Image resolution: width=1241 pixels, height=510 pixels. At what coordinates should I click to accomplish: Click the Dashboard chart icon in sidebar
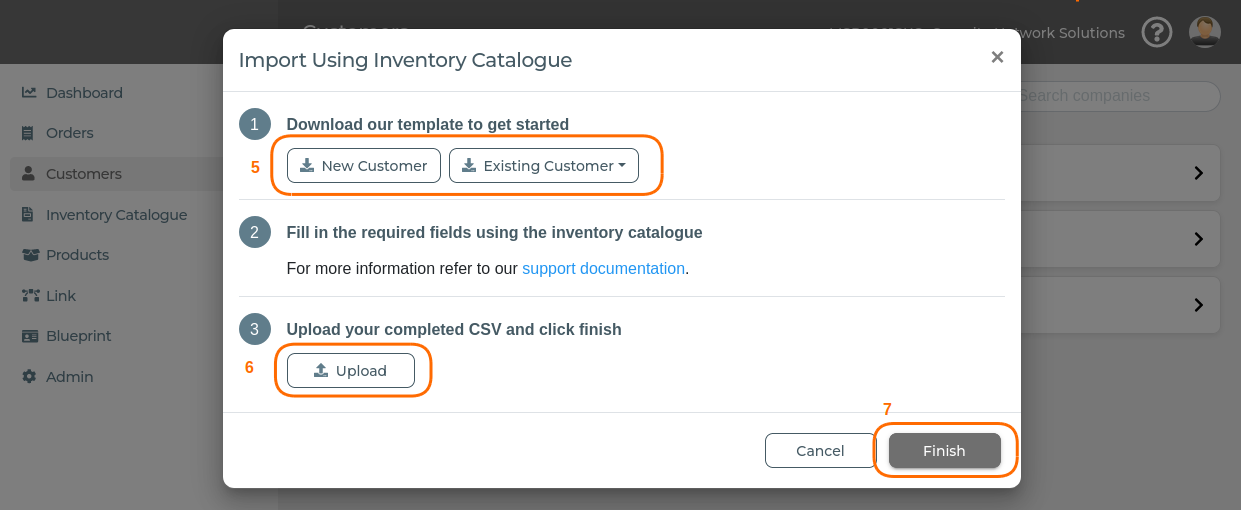click(29, 93)
